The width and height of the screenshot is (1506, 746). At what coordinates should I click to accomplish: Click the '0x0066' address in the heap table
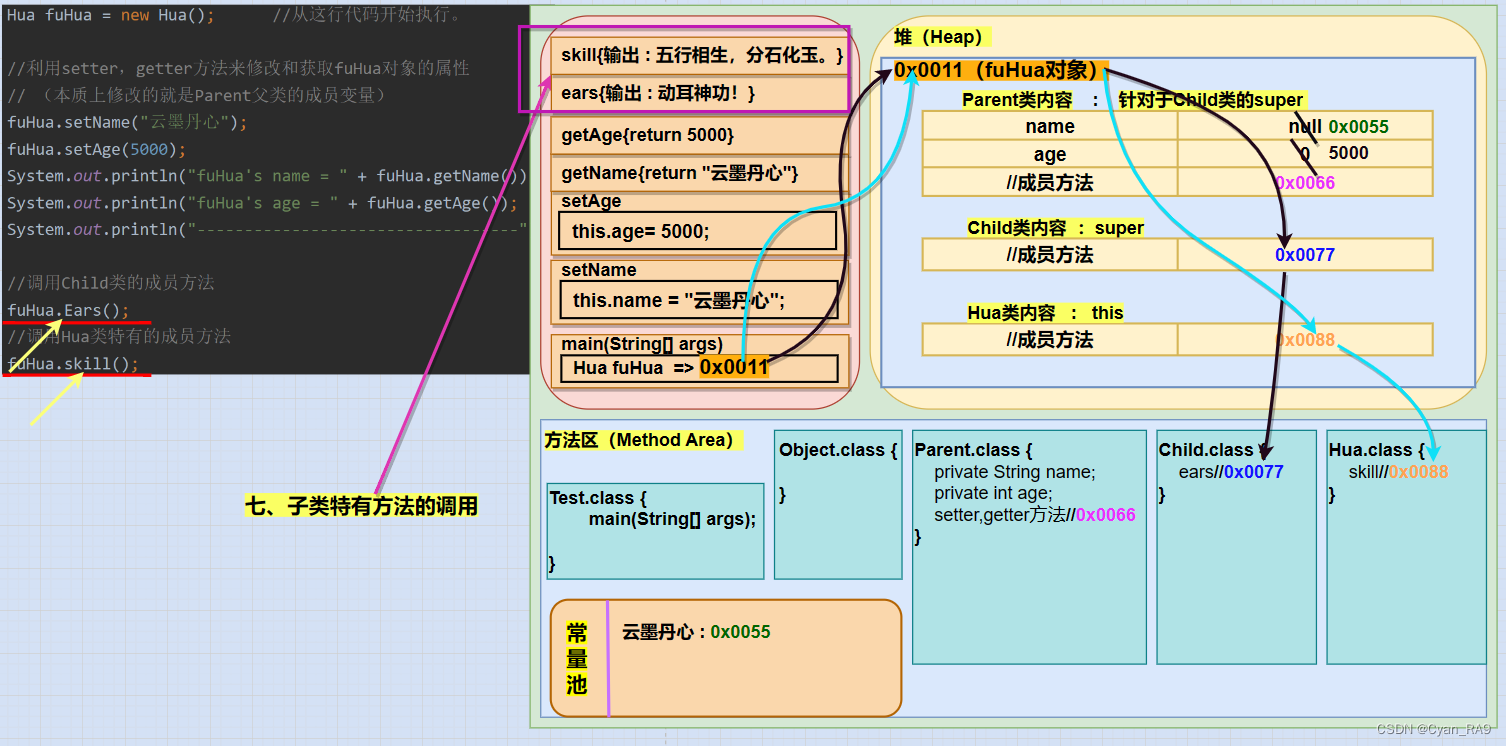[1305, 182]
